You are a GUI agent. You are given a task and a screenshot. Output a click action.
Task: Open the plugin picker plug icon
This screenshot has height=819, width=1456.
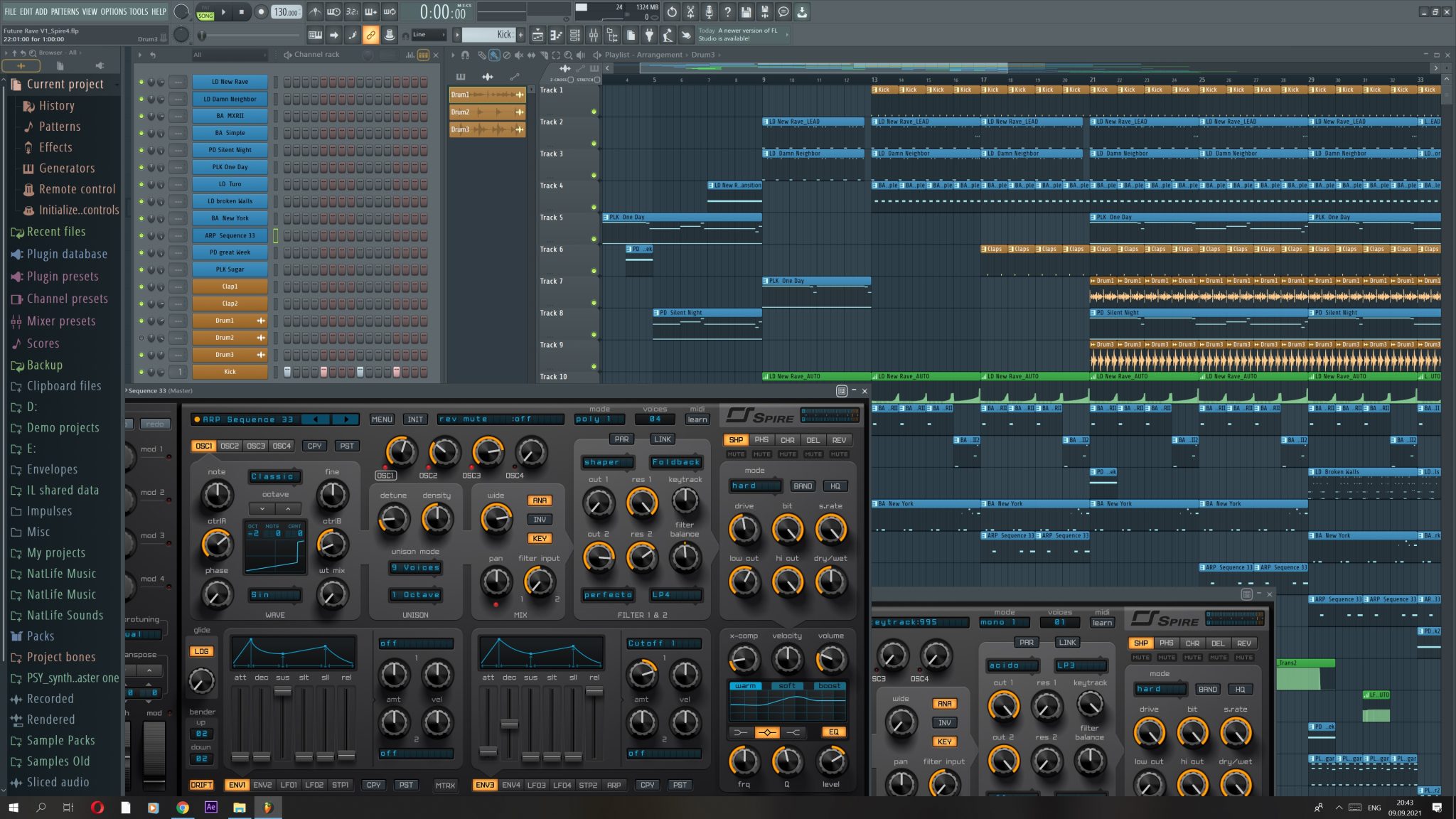pyautogui.click(x=649, y=34)
